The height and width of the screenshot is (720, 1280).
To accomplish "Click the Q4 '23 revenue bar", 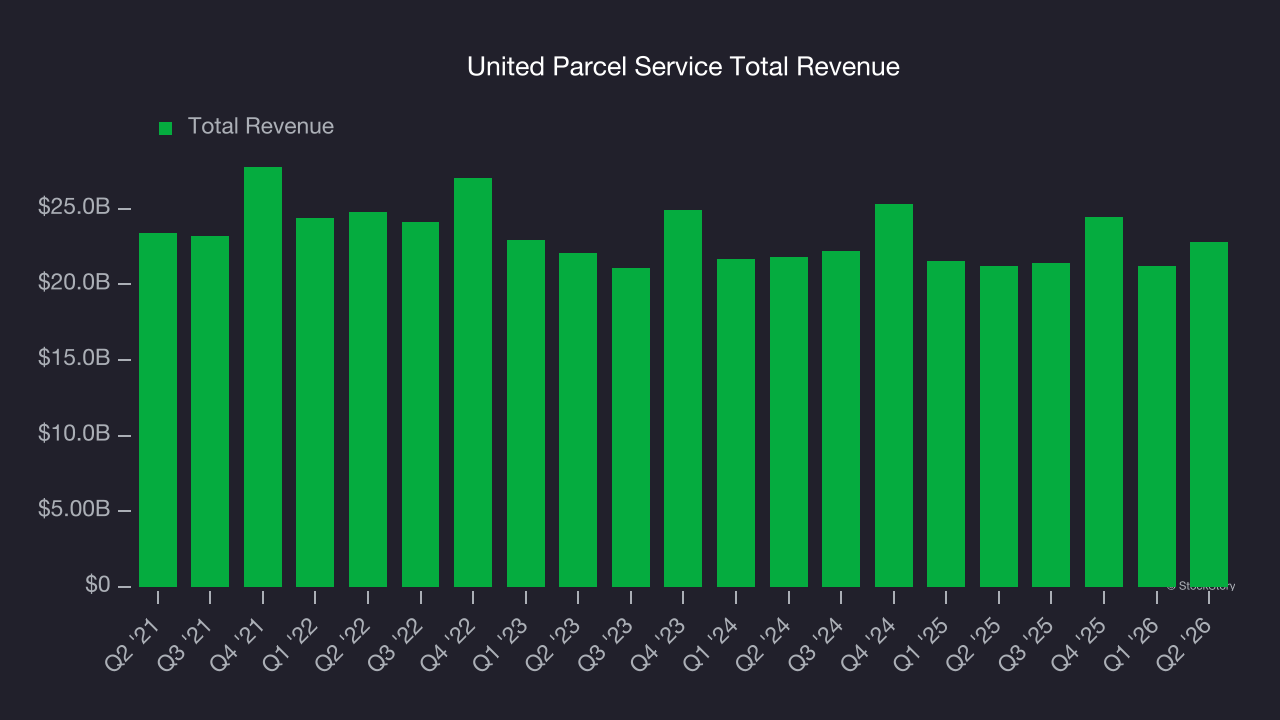I will (x=683, y=398).
